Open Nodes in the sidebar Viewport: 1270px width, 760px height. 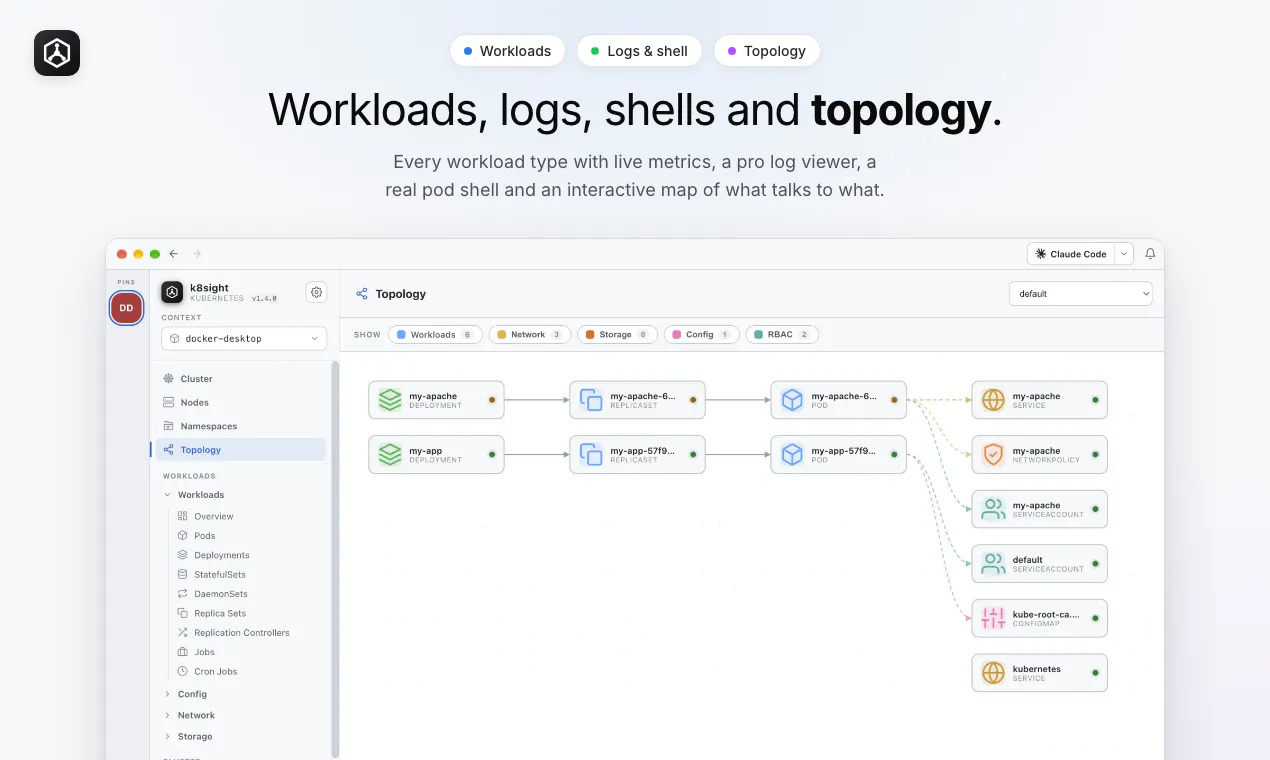coord(241,402)
